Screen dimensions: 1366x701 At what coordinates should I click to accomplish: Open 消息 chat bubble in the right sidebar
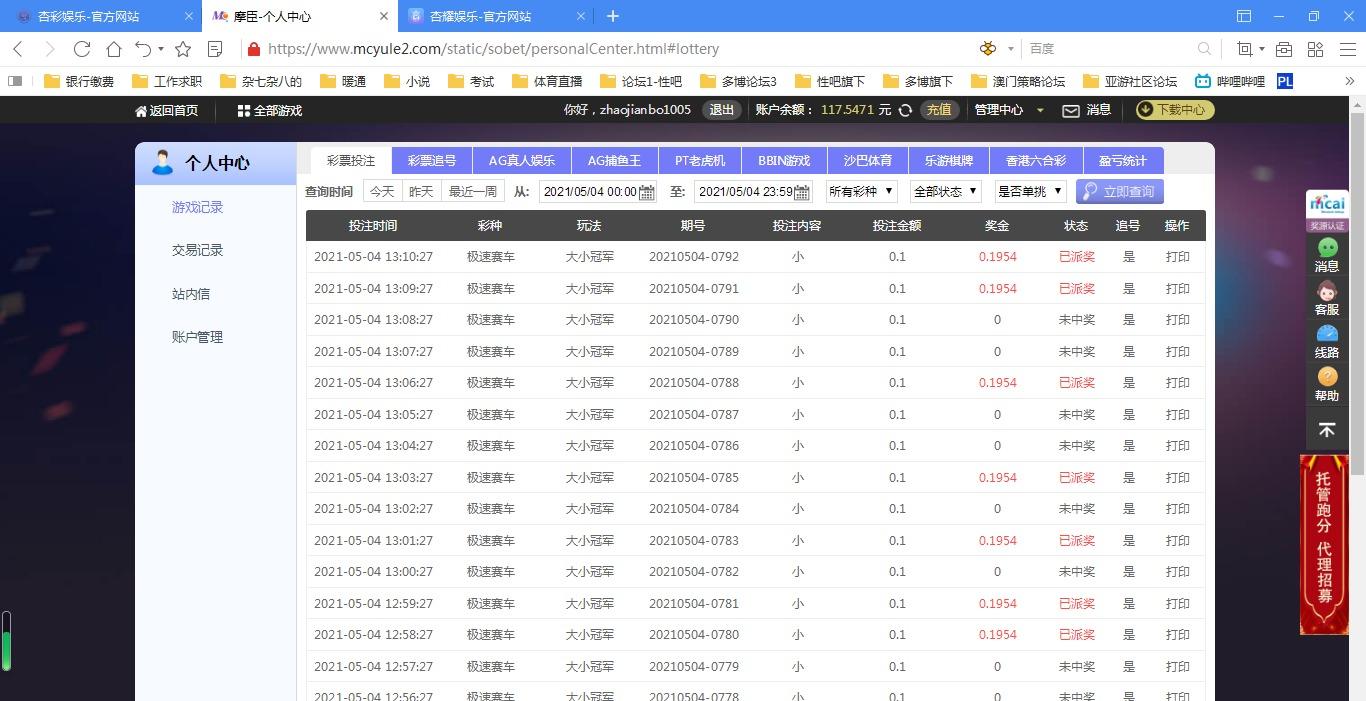pyautogui.click(x=1327, y=255)
